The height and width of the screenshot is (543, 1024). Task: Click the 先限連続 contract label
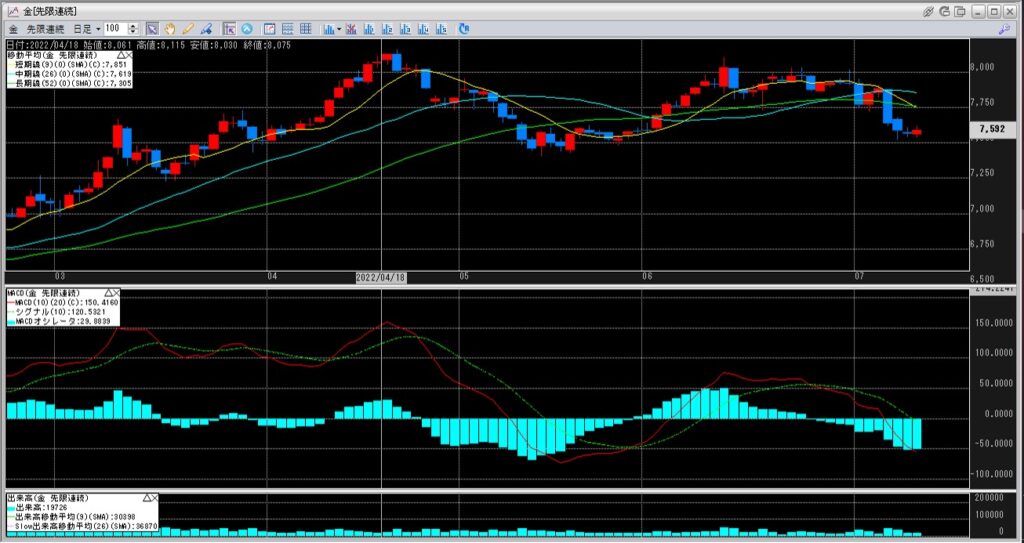pos(46,30)
